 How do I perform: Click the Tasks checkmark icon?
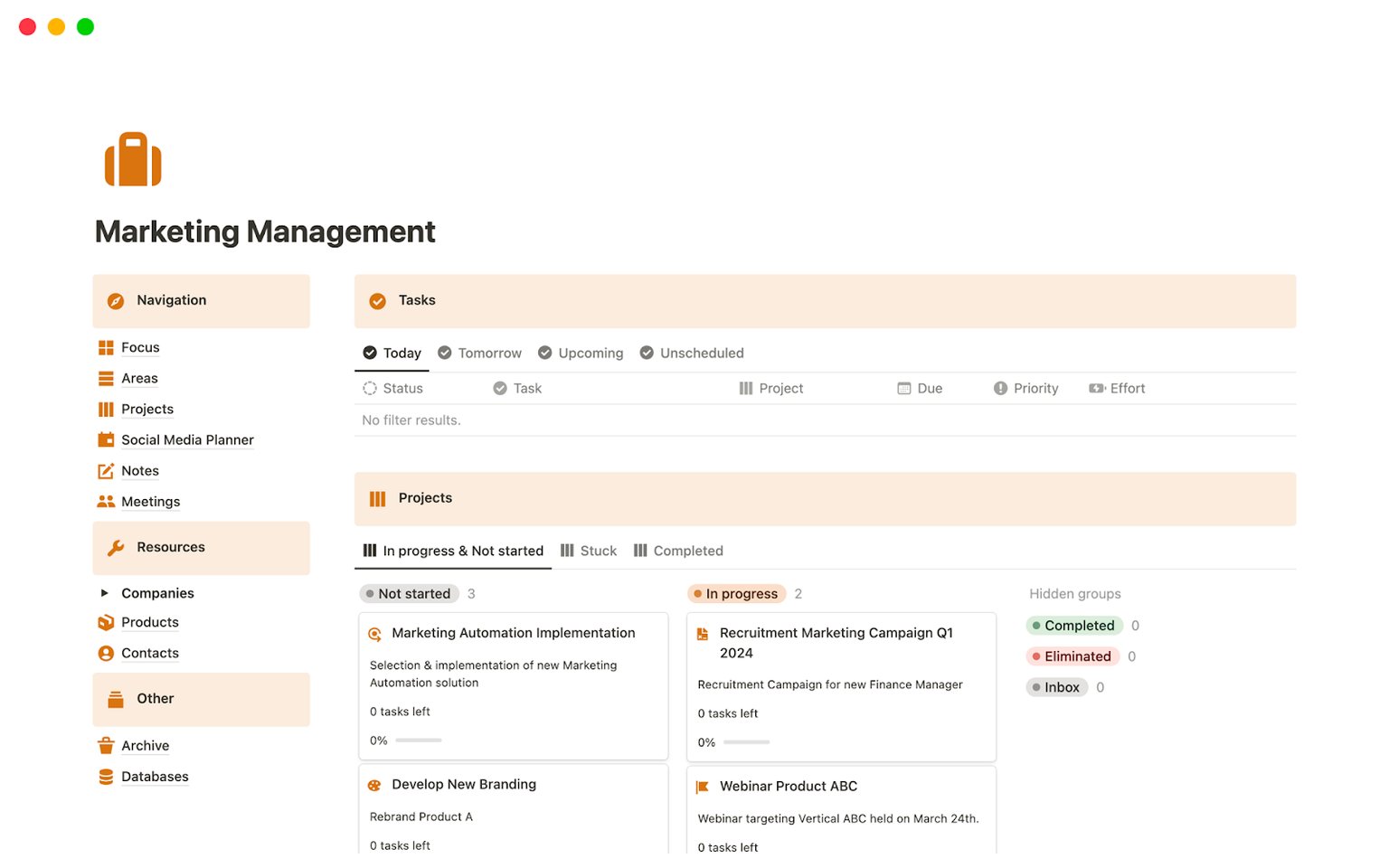[377, 300]
